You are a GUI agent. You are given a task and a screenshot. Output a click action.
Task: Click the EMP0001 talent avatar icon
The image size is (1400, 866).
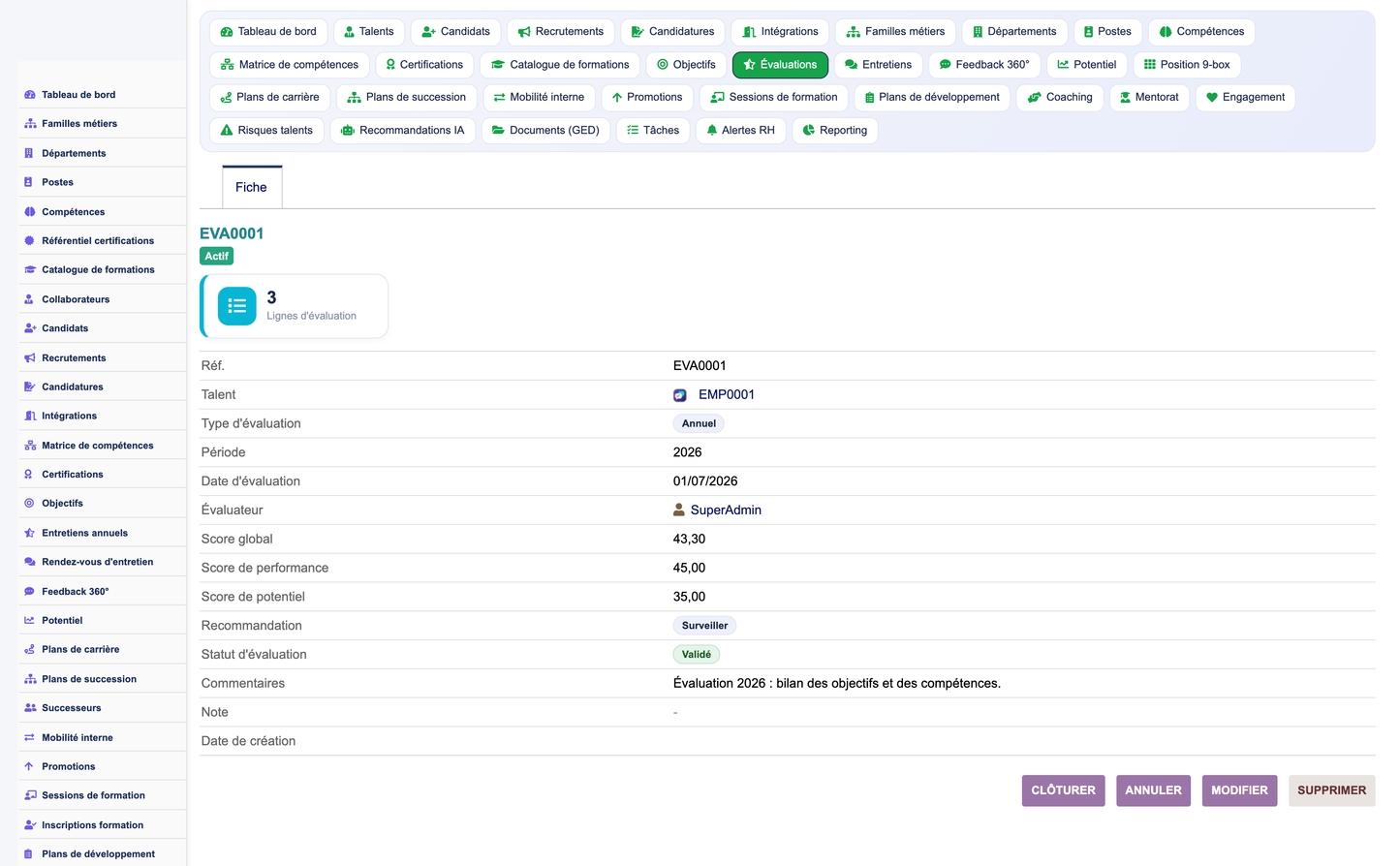pos(680,395)
